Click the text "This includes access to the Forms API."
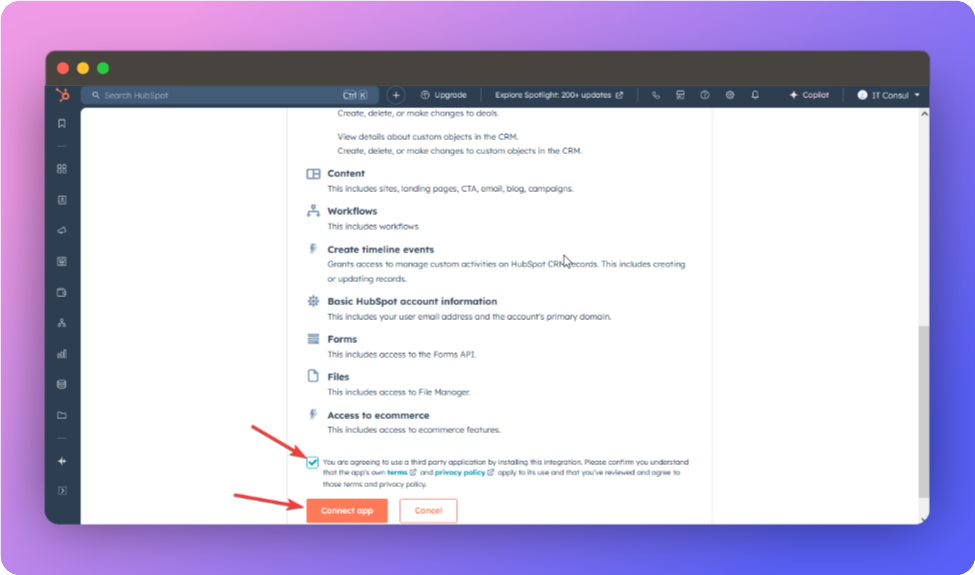This screenshot has width=975, height=575. point(402,355)
